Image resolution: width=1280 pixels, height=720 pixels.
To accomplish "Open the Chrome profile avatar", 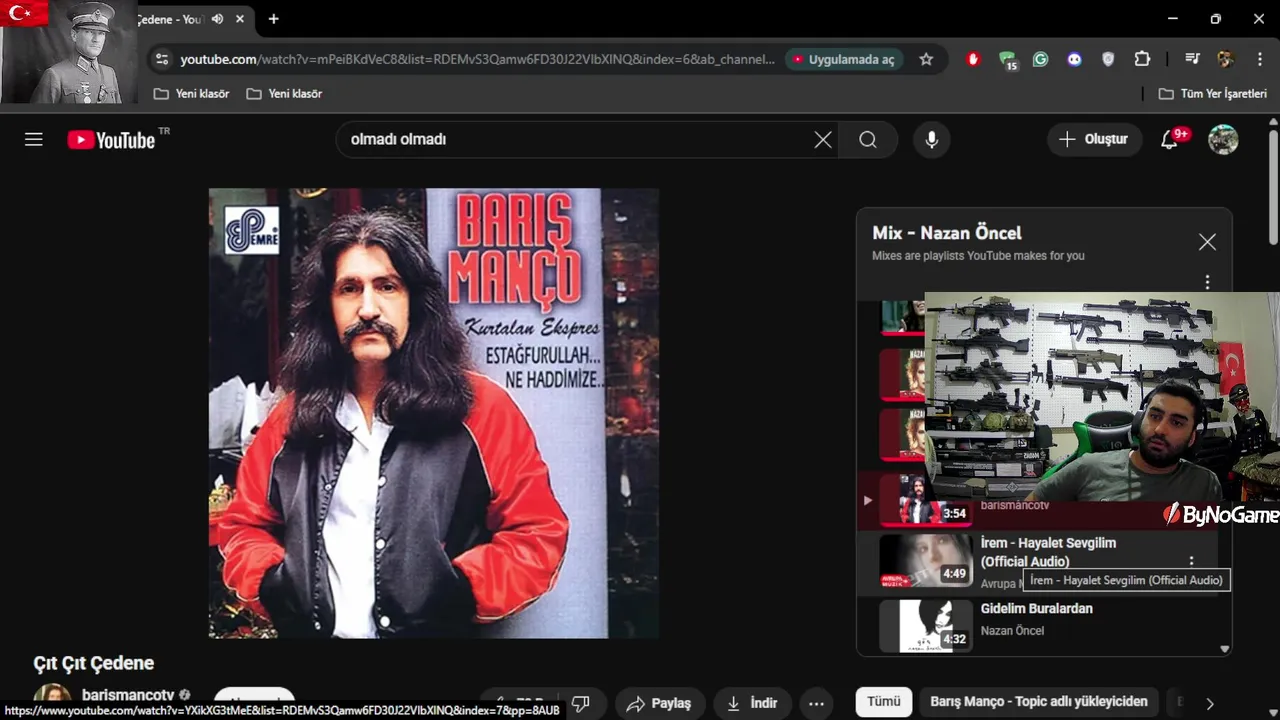I will pos(1226,59).
